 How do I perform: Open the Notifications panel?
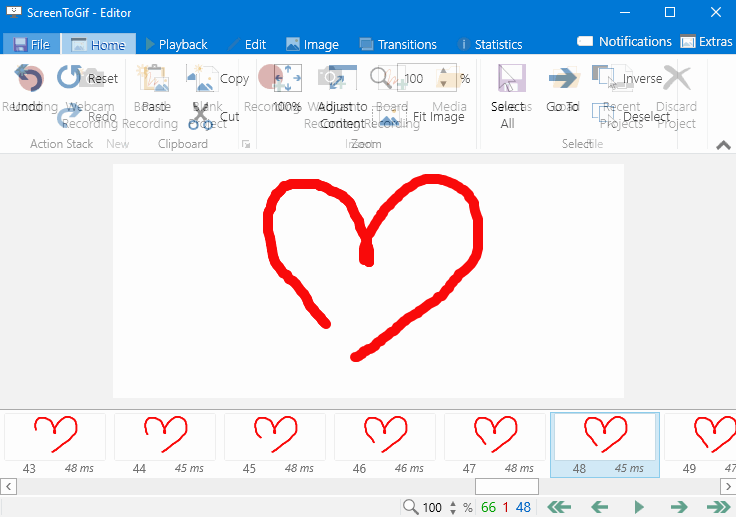click(x=624, y=41)
